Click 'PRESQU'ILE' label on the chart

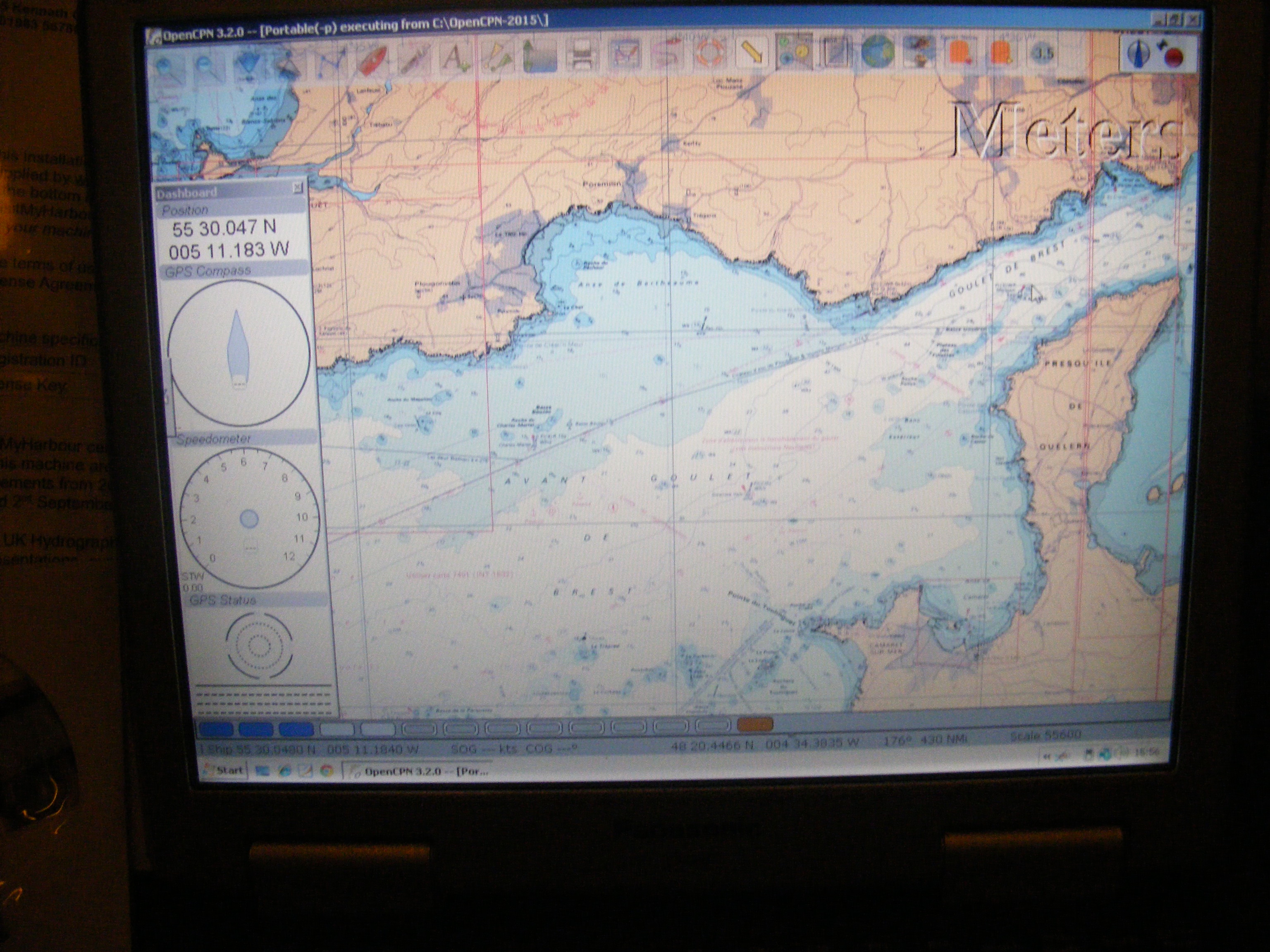(1078, 364)
